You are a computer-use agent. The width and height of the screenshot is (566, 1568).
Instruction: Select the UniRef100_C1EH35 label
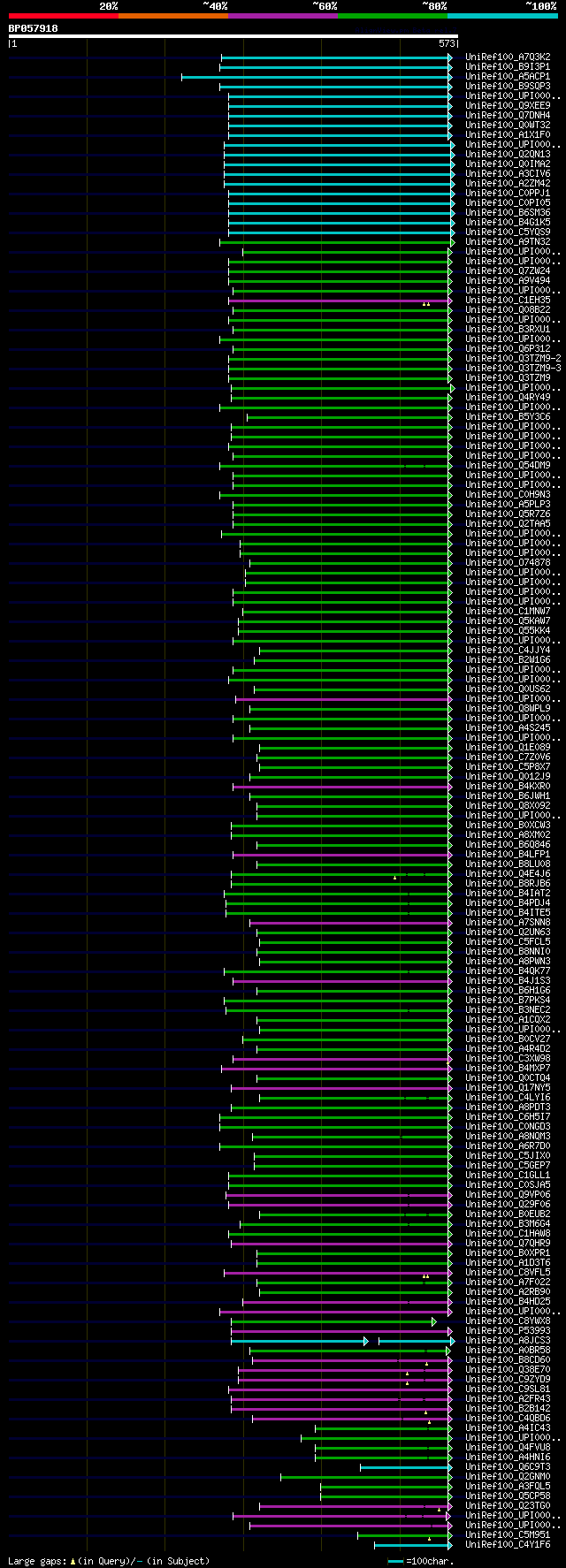point(508,300)
